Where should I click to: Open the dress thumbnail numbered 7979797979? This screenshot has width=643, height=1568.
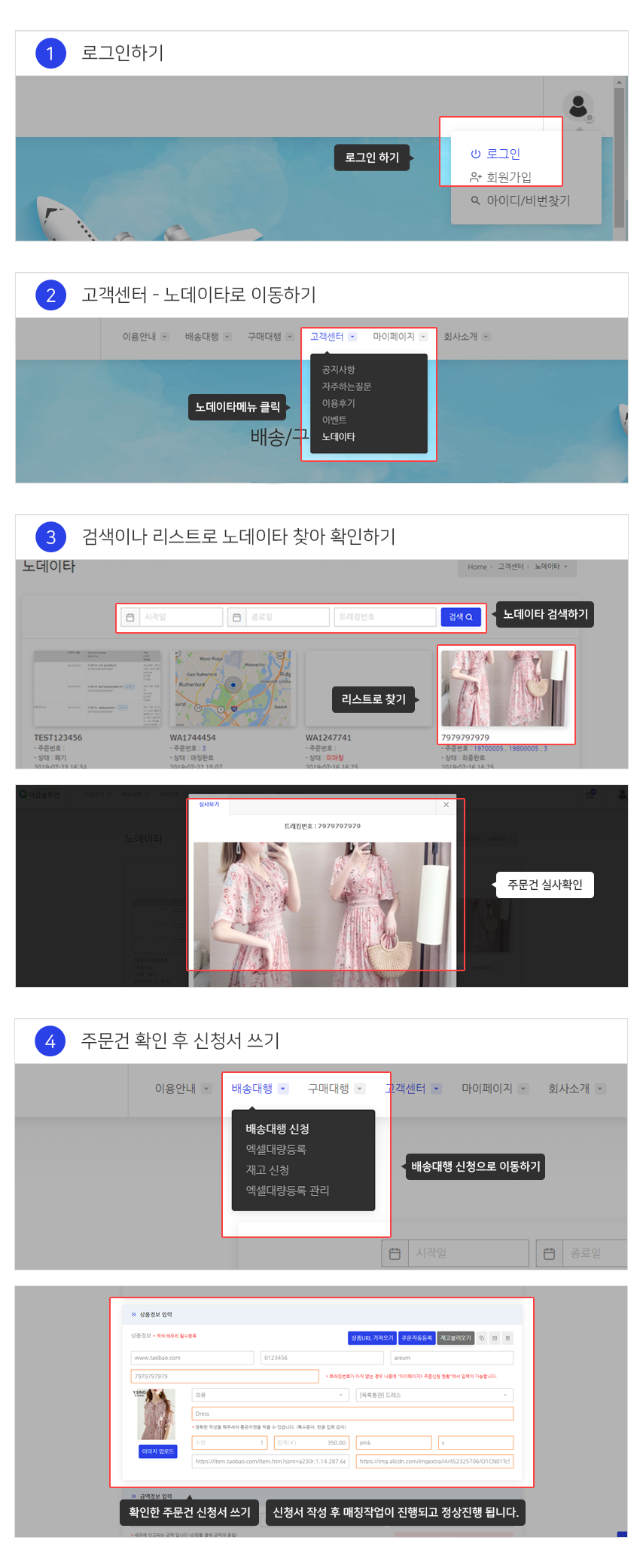pyautogui.click(x=504, y=689)
